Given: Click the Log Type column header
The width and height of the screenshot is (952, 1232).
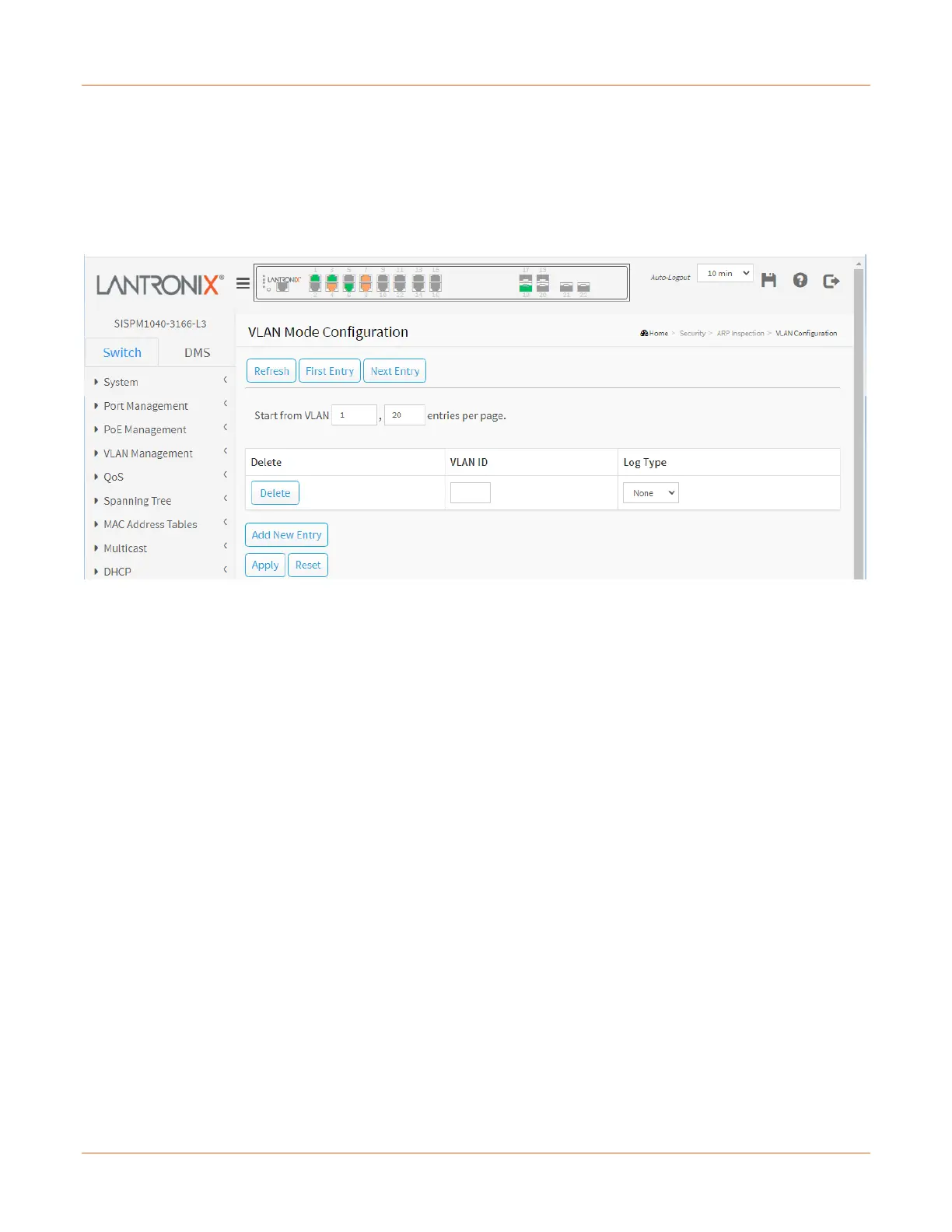Looking at the screenshot, I should click(645, 462).
